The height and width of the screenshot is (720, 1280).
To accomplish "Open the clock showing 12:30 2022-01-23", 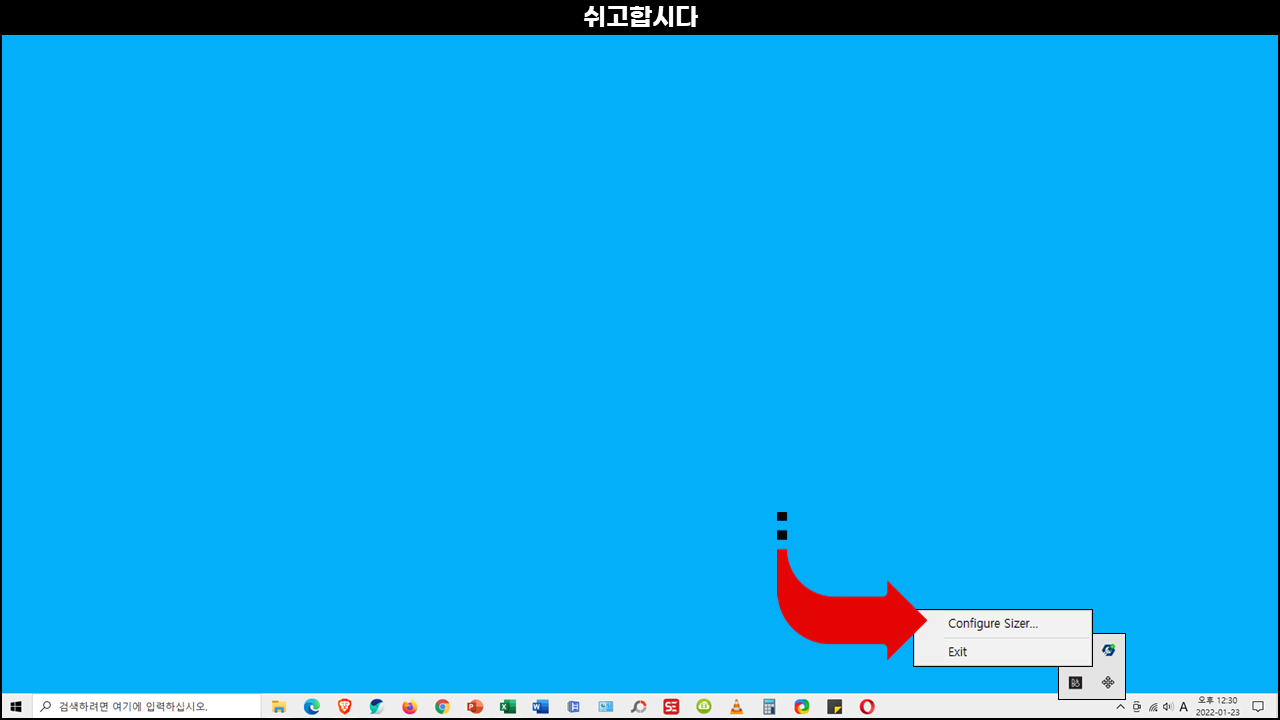I will pos(1217,707).
